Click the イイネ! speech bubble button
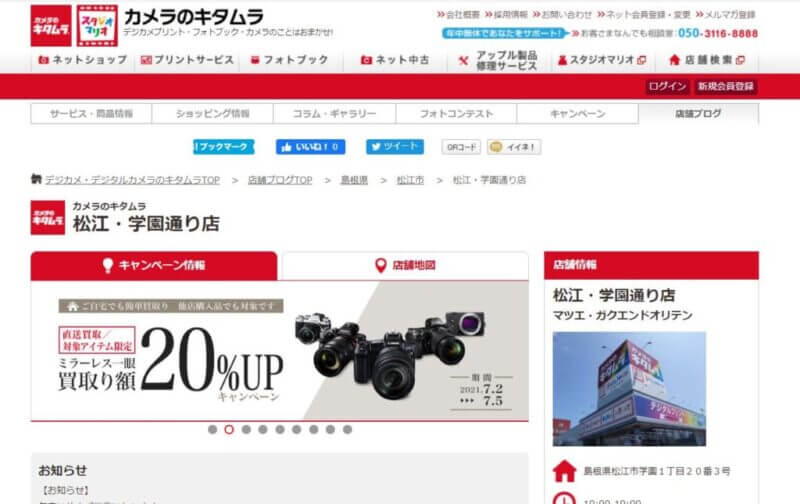The width and height of the screenshot is (800, 504). tap(514, 147)
